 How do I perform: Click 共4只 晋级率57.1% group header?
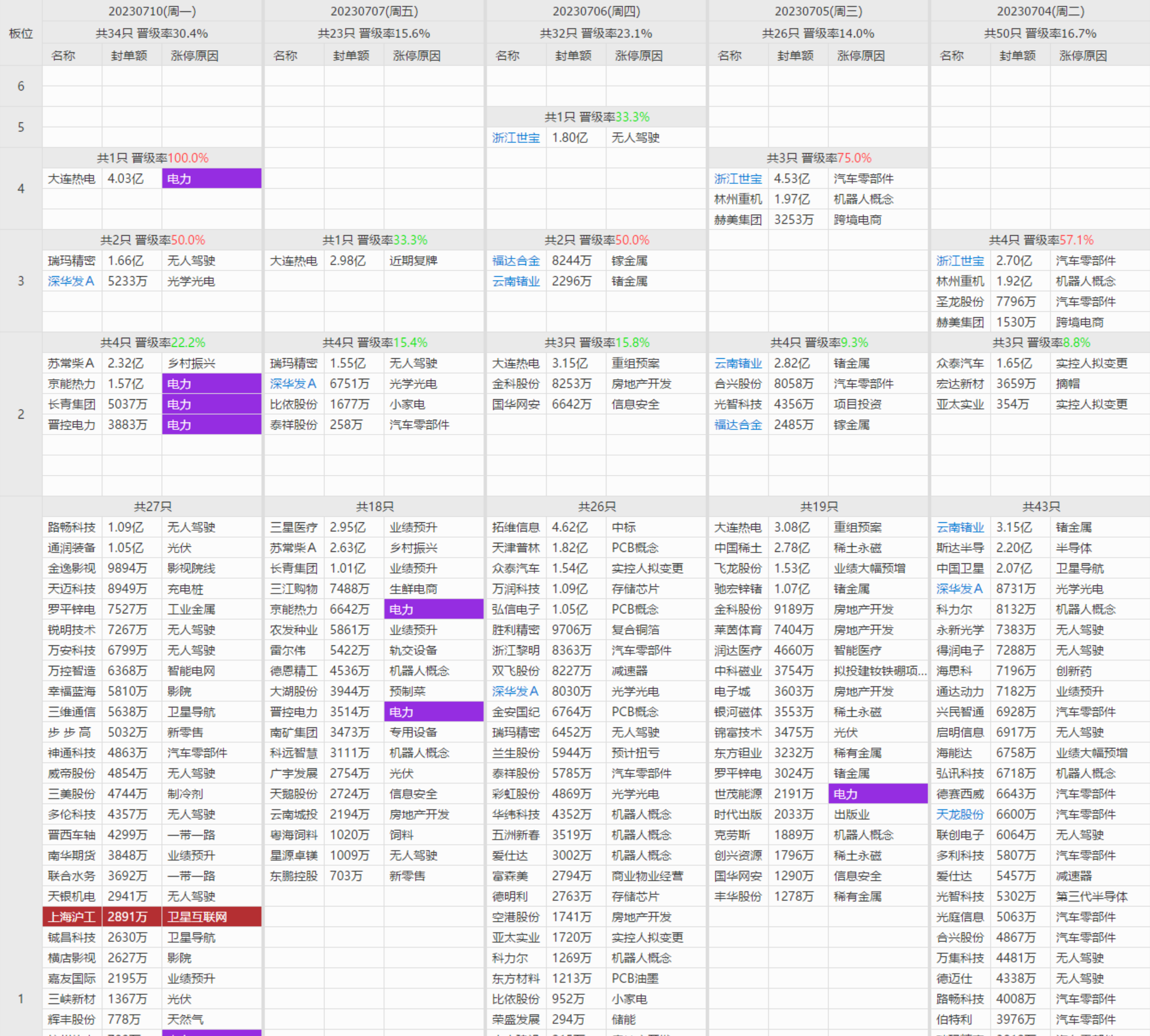click(x=1041, y=240)
